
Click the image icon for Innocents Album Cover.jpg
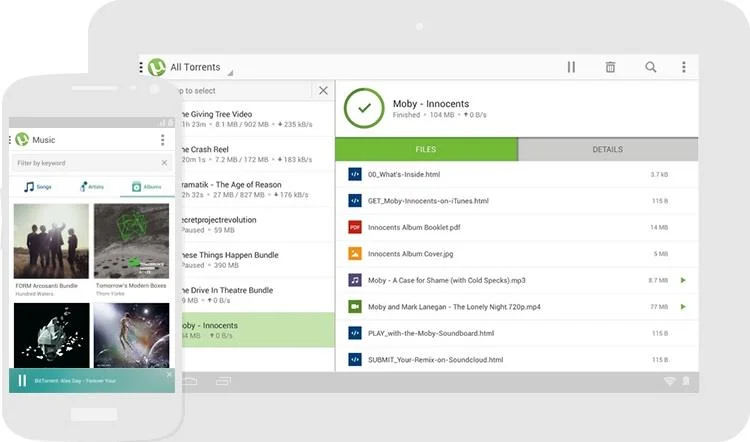354,254
